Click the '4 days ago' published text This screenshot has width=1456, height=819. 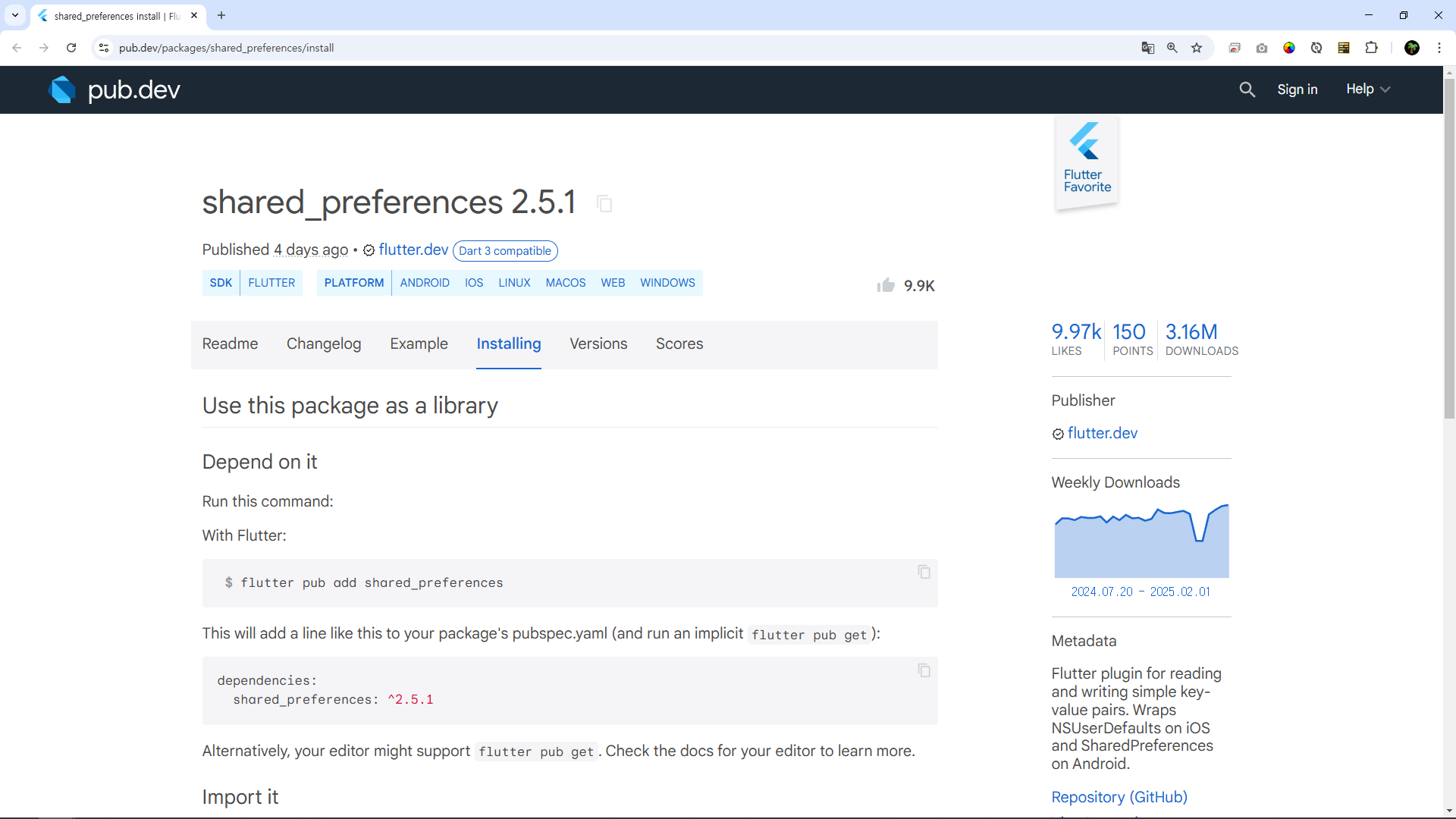point(311,250)
